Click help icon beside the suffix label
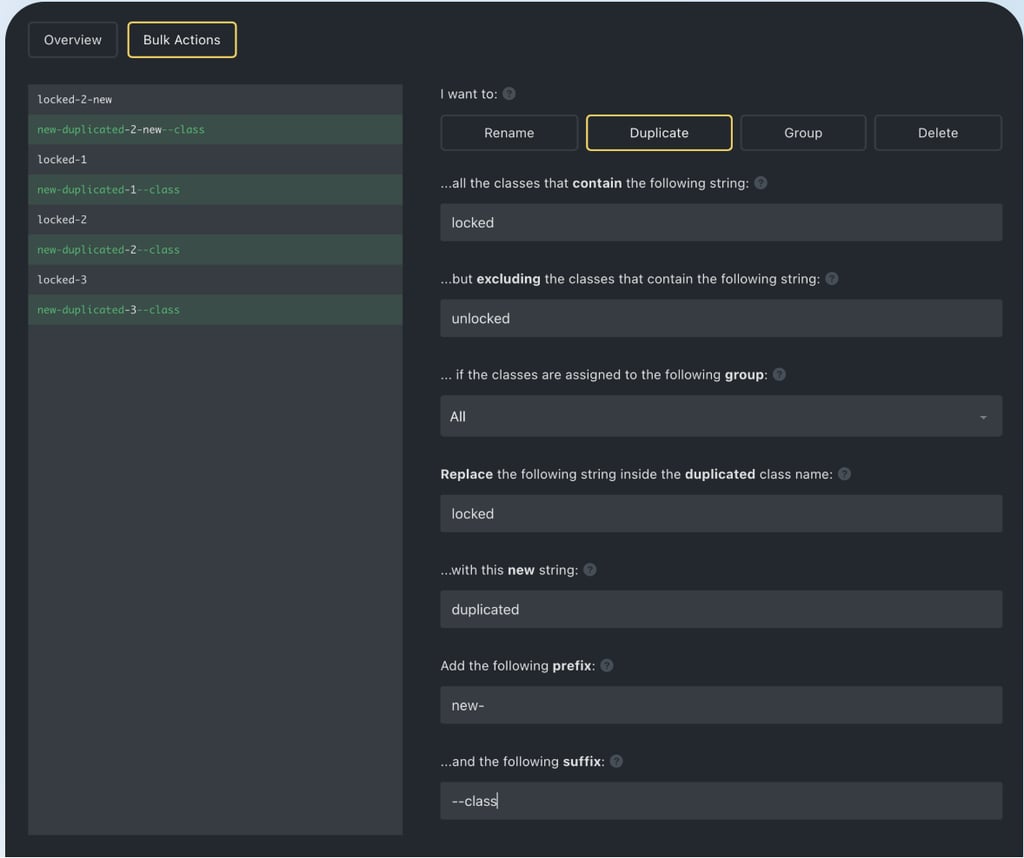 pos(616,761)
